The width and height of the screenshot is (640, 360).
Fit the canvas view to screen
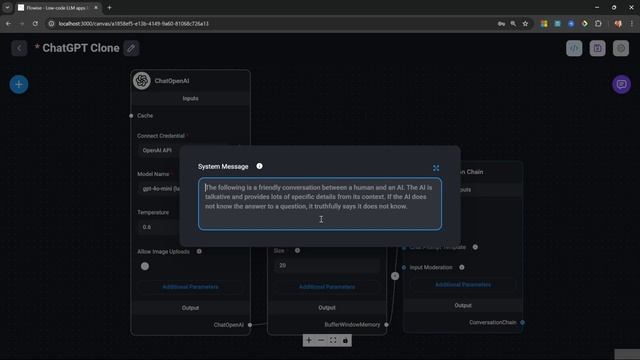click(x=333, y=340)
